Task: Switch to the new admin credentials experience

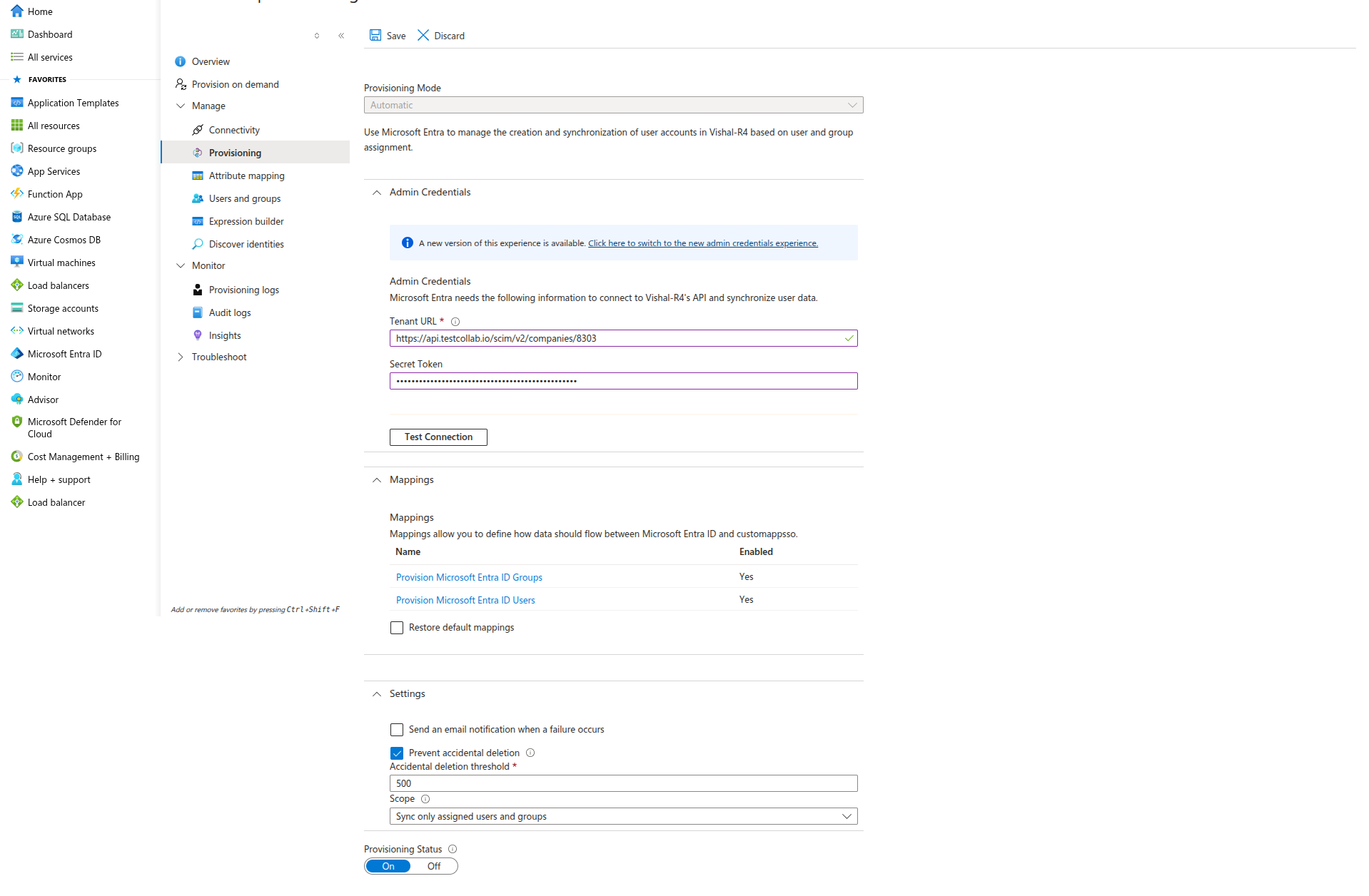Action: pyautogui.click(x=703, y=243)
